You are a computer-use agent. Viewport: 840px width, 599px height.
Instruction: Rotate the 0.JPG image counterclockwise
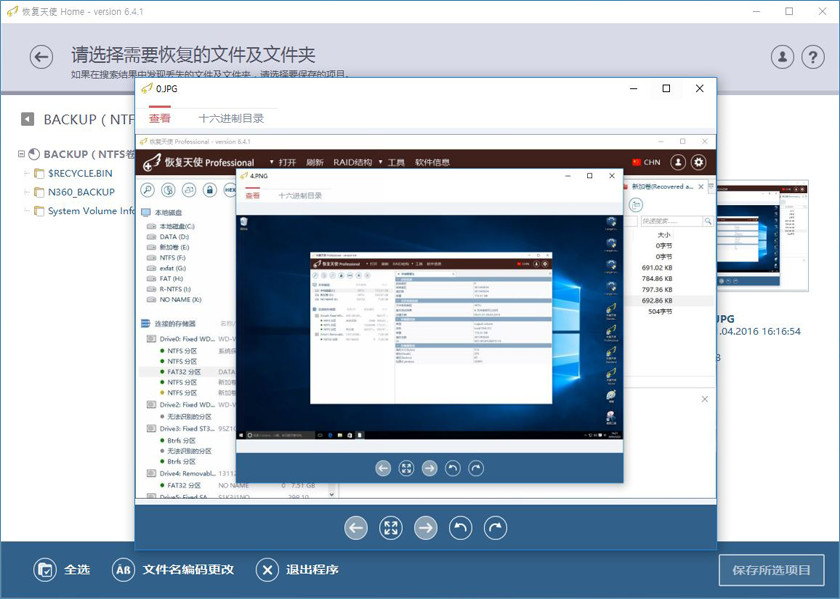point(461,528)
